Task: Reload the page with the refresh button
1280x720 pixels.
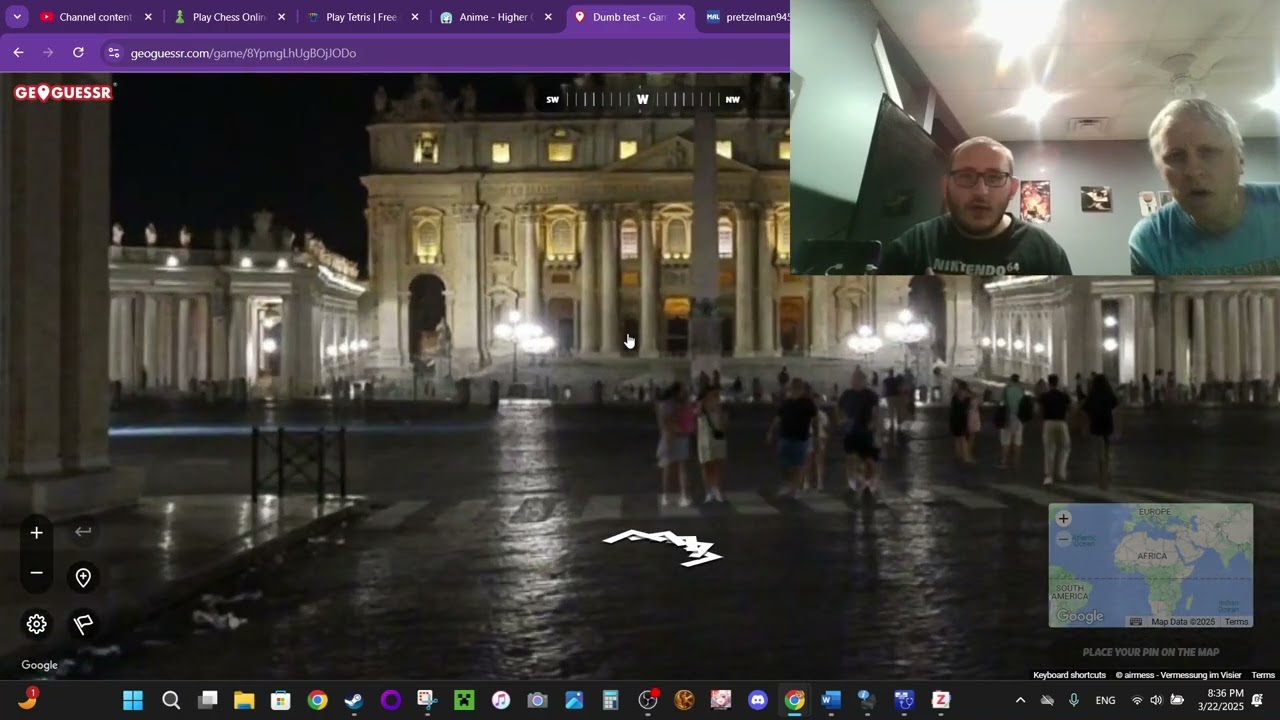Action: pyautogui.click(x=78, y=53)
